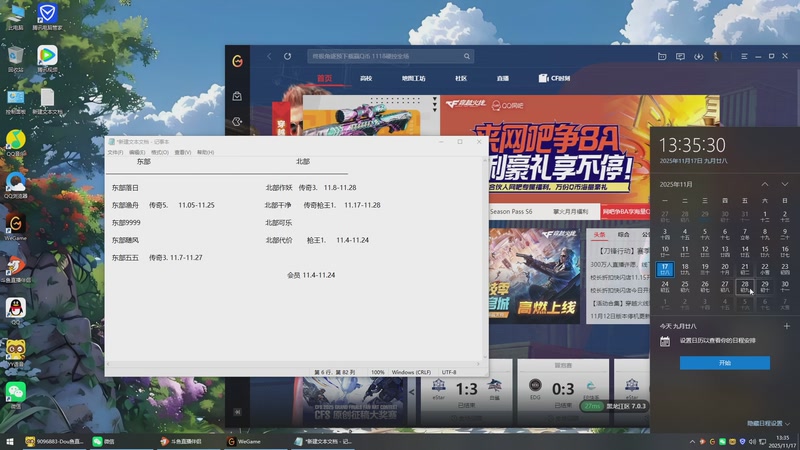Click the WeGame logo in the sidebar
Screen dimensions: 800x450
pos(237,61)
